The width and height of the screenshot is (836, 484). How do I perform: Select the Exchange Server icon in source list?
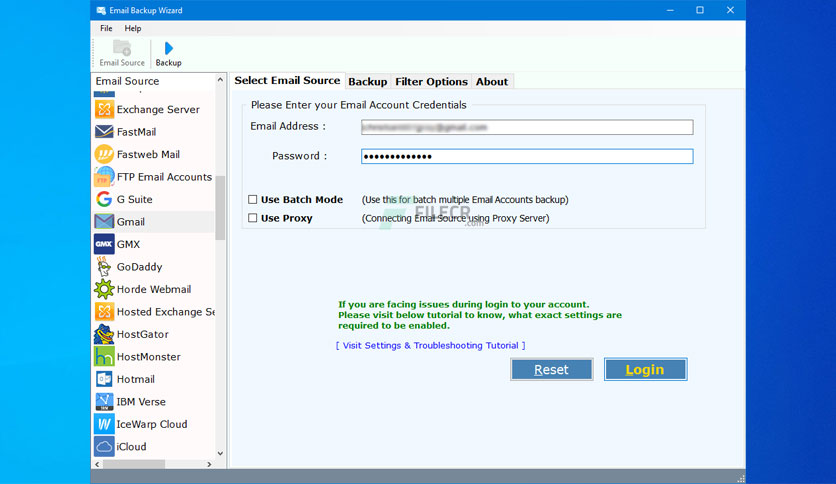pos(104,109)
